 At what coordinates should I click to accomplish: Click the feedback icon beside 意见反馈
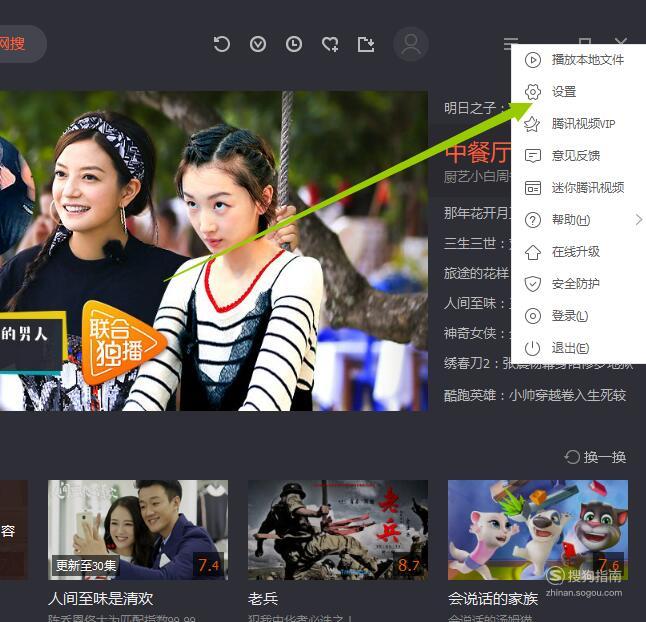click(x=533, y=156)
